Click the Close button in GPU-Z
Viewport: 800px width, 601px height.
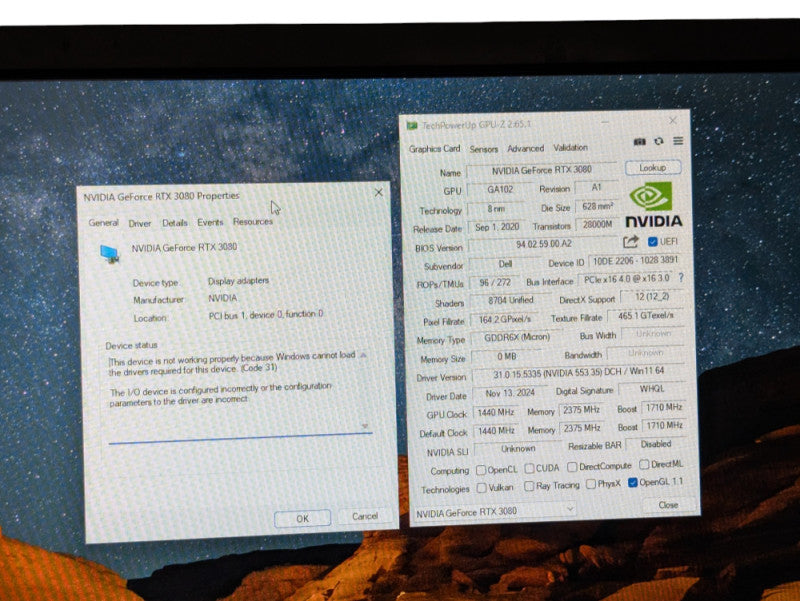(668, 505)
